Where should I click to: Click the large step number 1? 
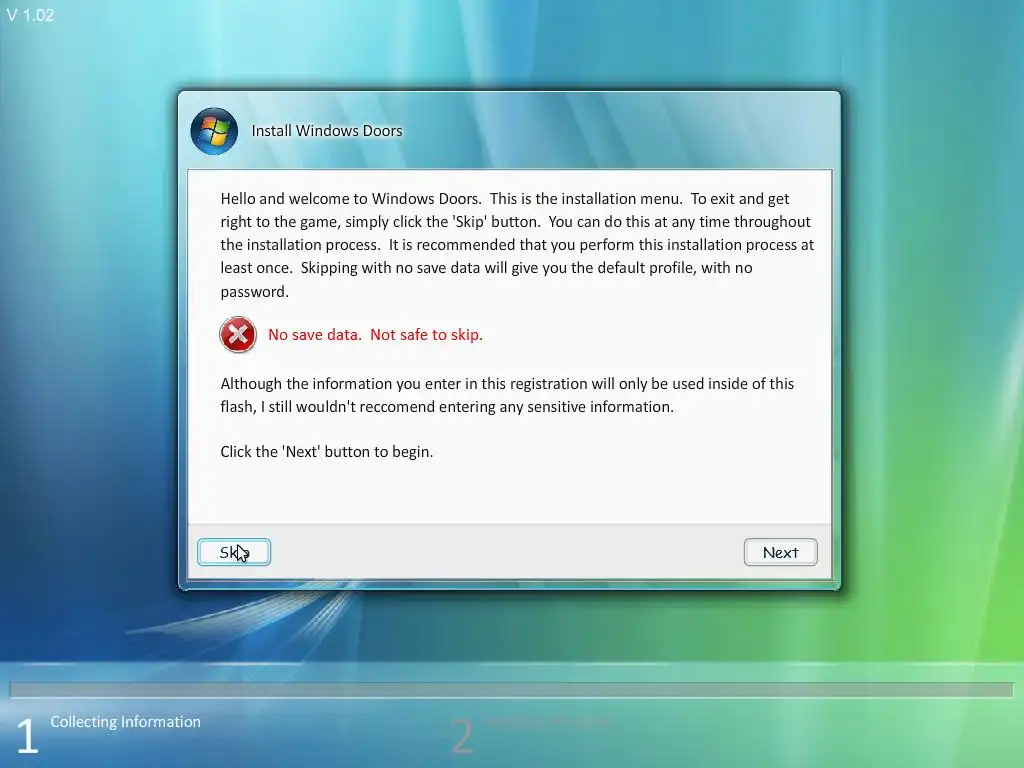(x=27, y=737)
